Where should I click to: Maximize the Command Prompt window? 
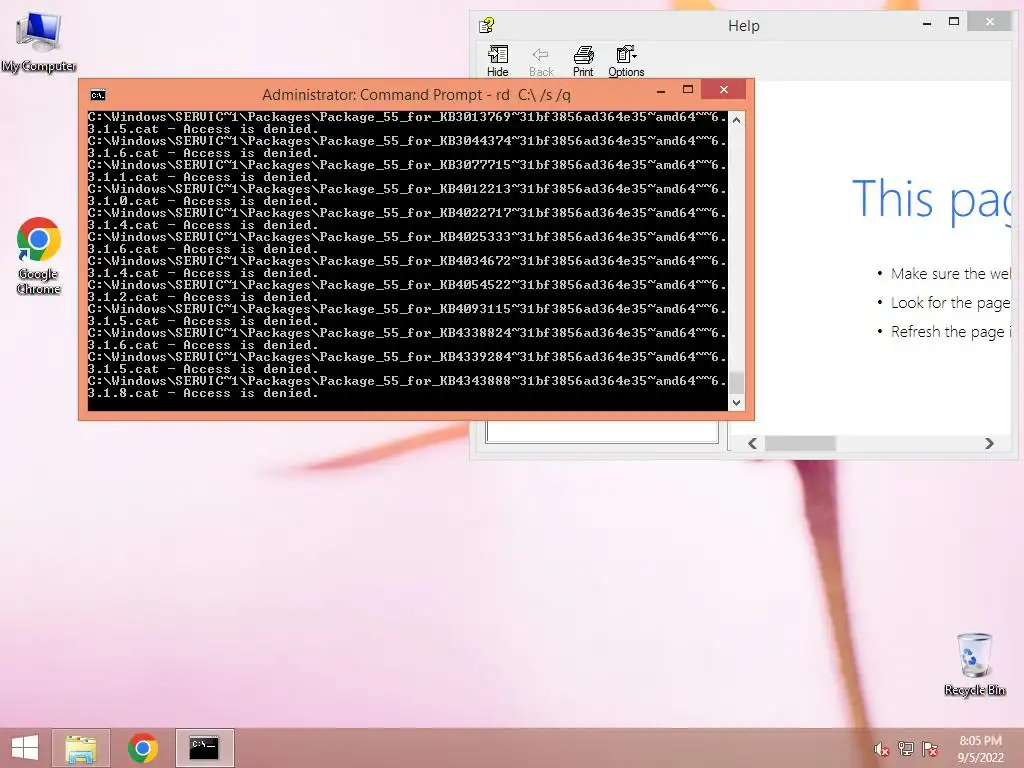(x=688, y=89)
